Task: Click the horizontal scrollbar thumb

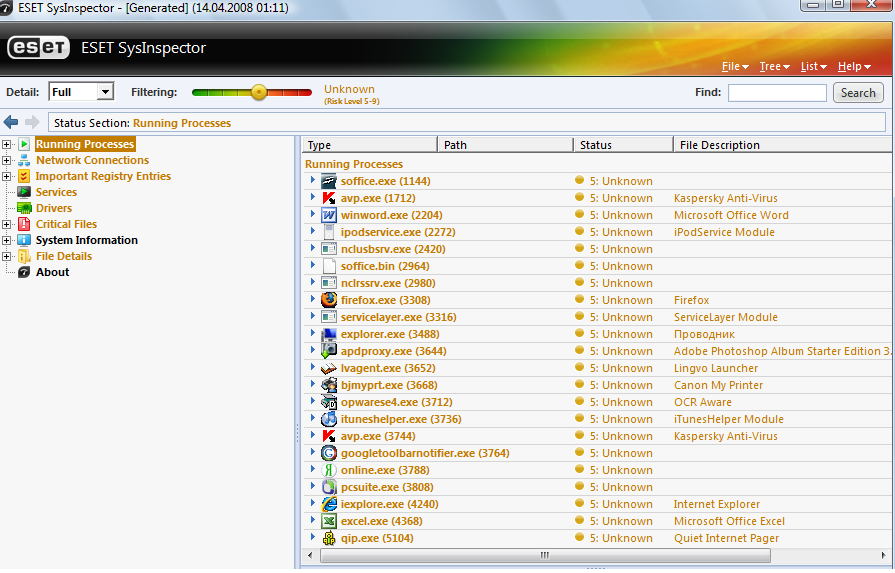Action: pyautogui.click(x=545, y=555)
